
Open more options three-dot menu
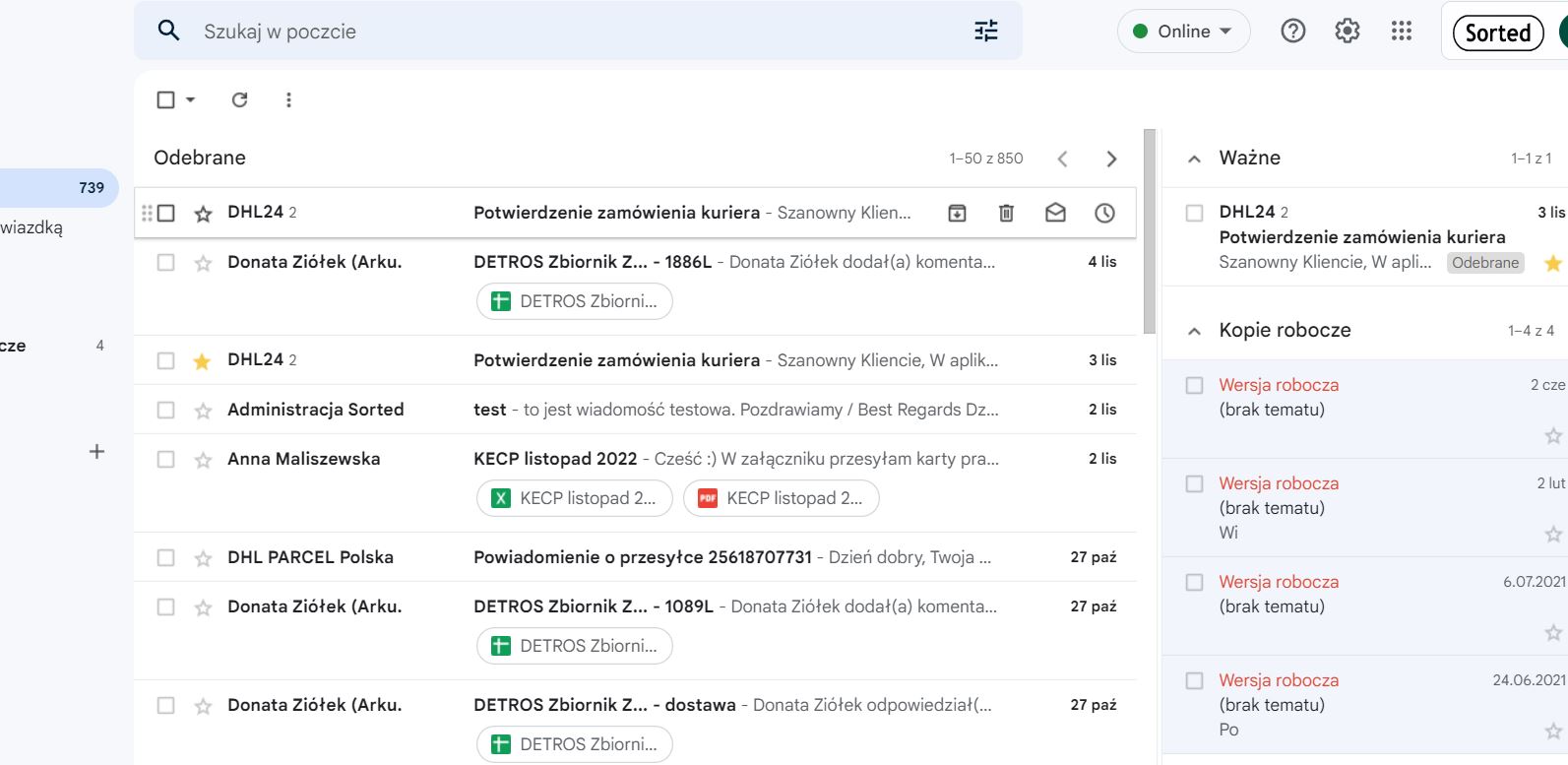tap(288, 99)
